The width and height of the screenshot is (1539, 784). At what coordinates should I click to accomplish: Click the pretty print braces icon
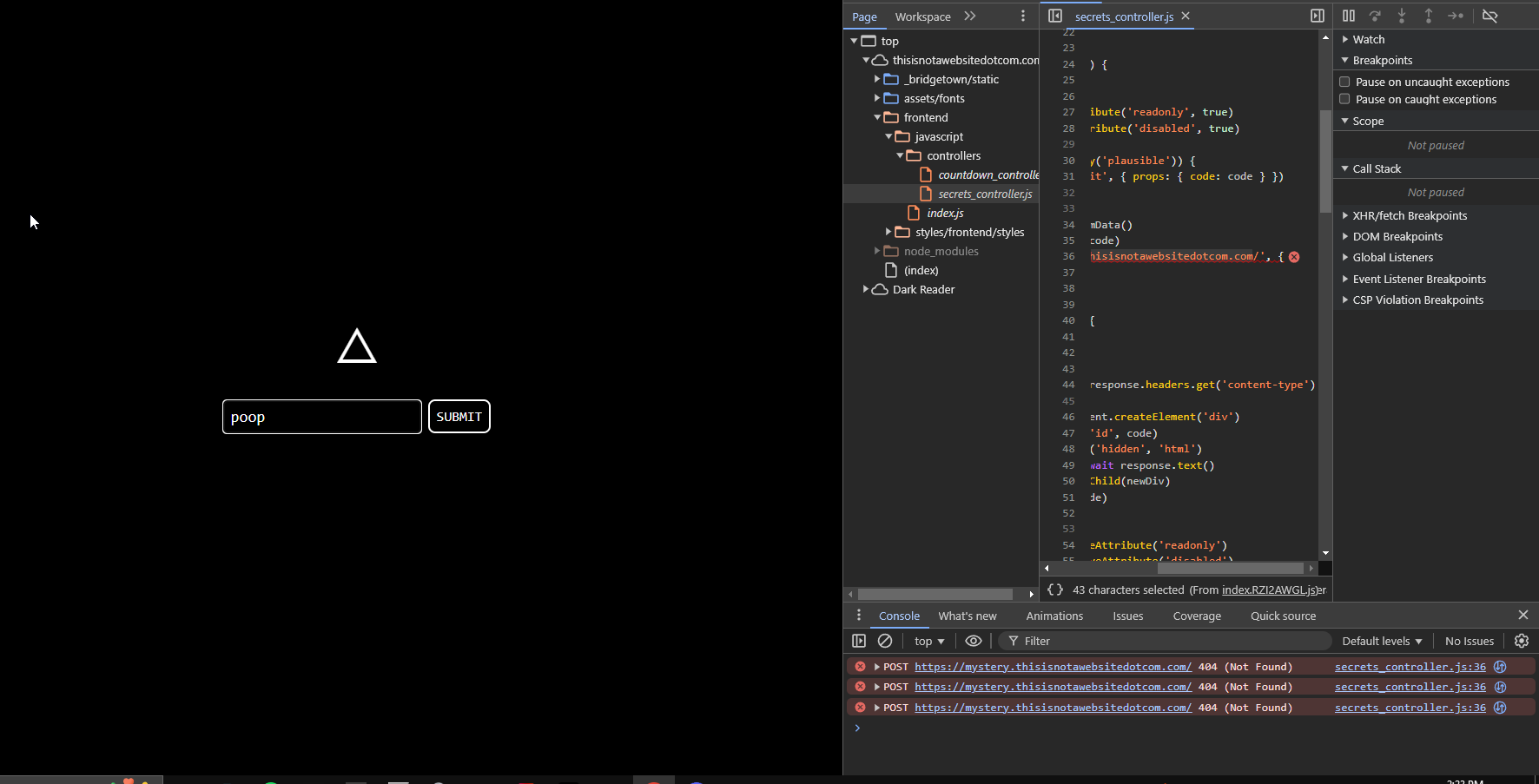tap(1055, 590)
